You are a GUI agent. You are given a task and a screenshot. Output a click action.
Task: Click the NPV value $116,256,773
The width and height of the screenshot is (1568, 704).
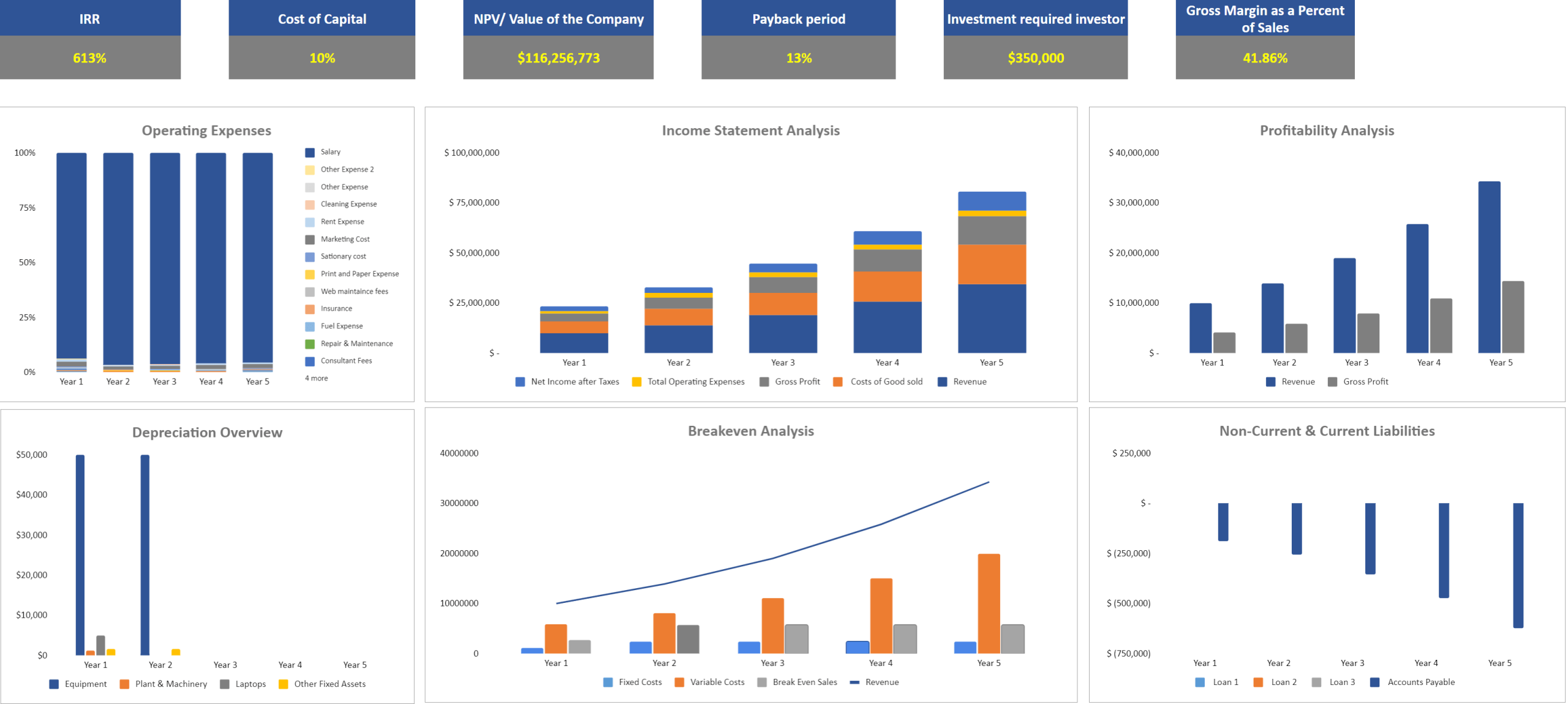(x=557, y=58)
